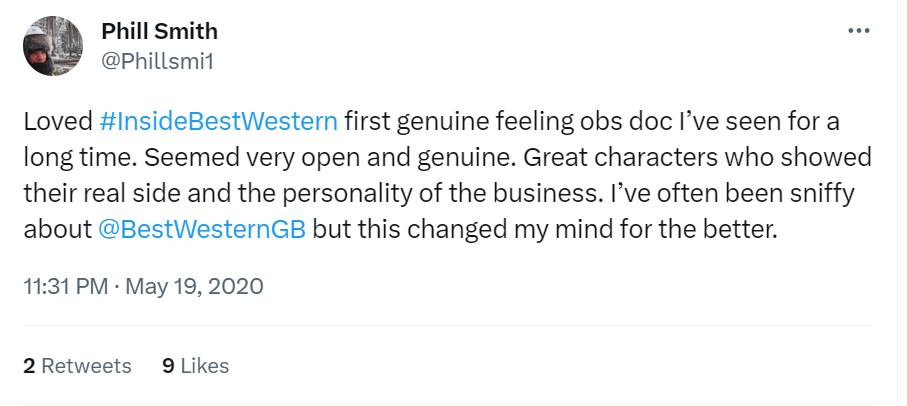
Task: Open the tweet's more options menu
Action: pyautogui.click(x=858, y=31)
